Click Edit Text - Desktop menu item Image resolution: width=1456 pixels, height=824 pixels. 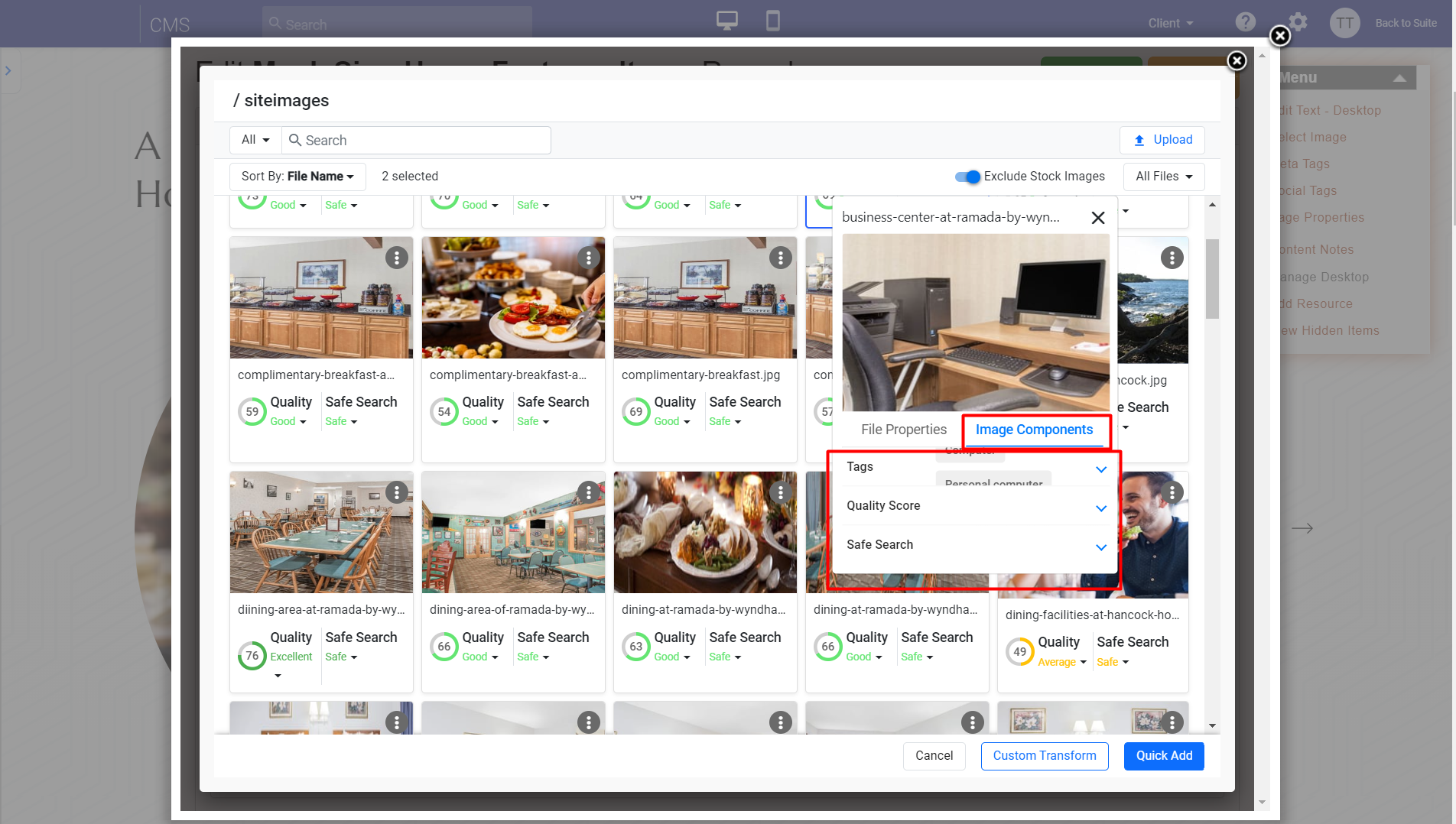click(1330, 111)
